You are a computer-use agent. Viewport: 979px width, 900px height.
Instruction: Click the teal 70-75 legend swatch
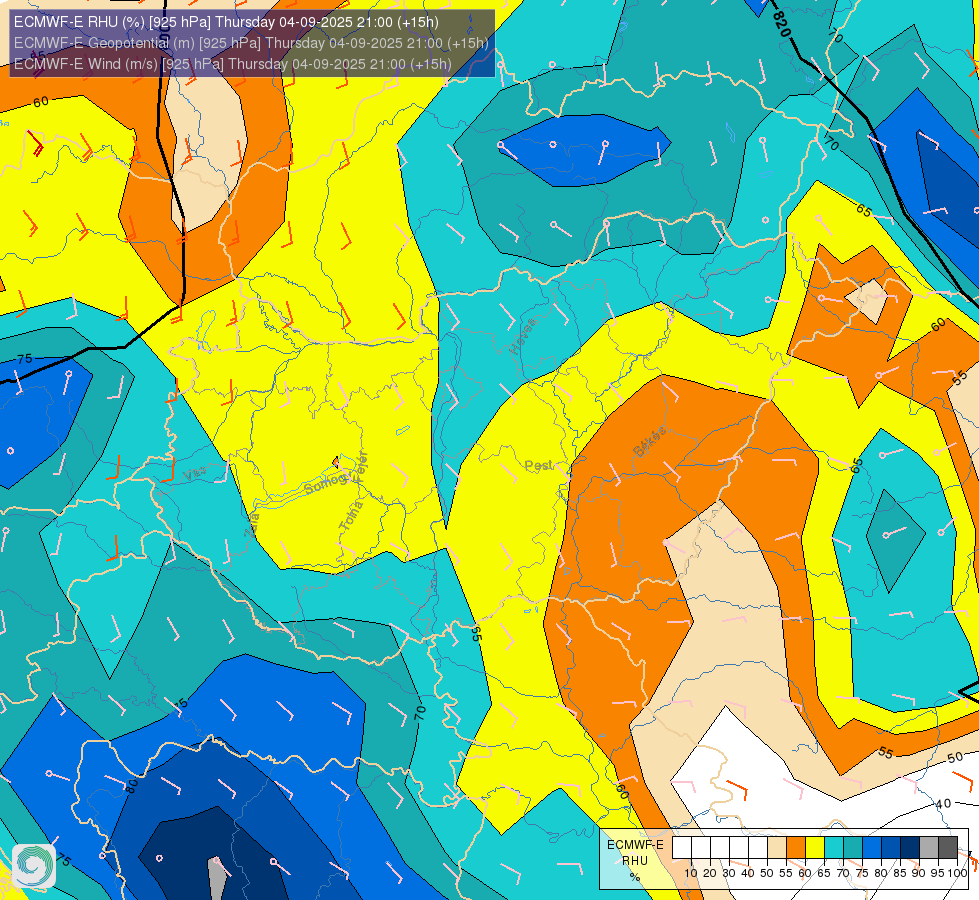(853, 847)
